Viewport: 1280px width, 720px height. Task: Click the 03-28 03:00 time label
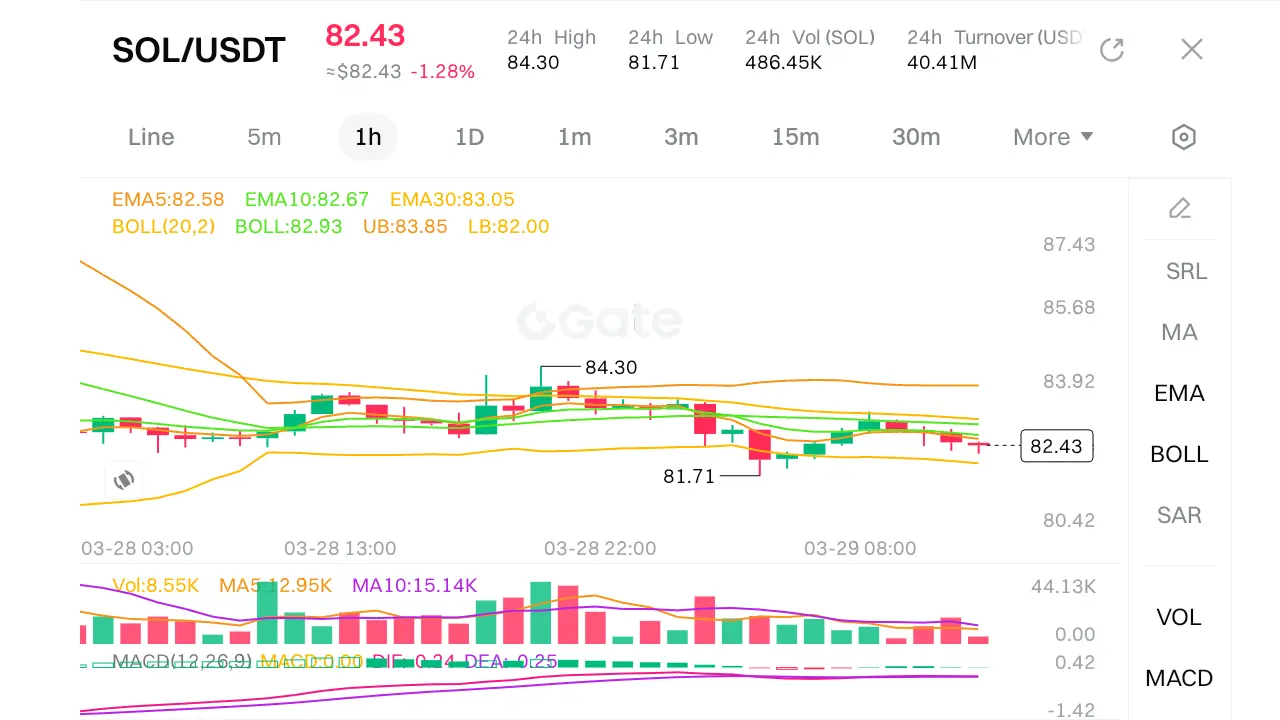pos(137,548)
